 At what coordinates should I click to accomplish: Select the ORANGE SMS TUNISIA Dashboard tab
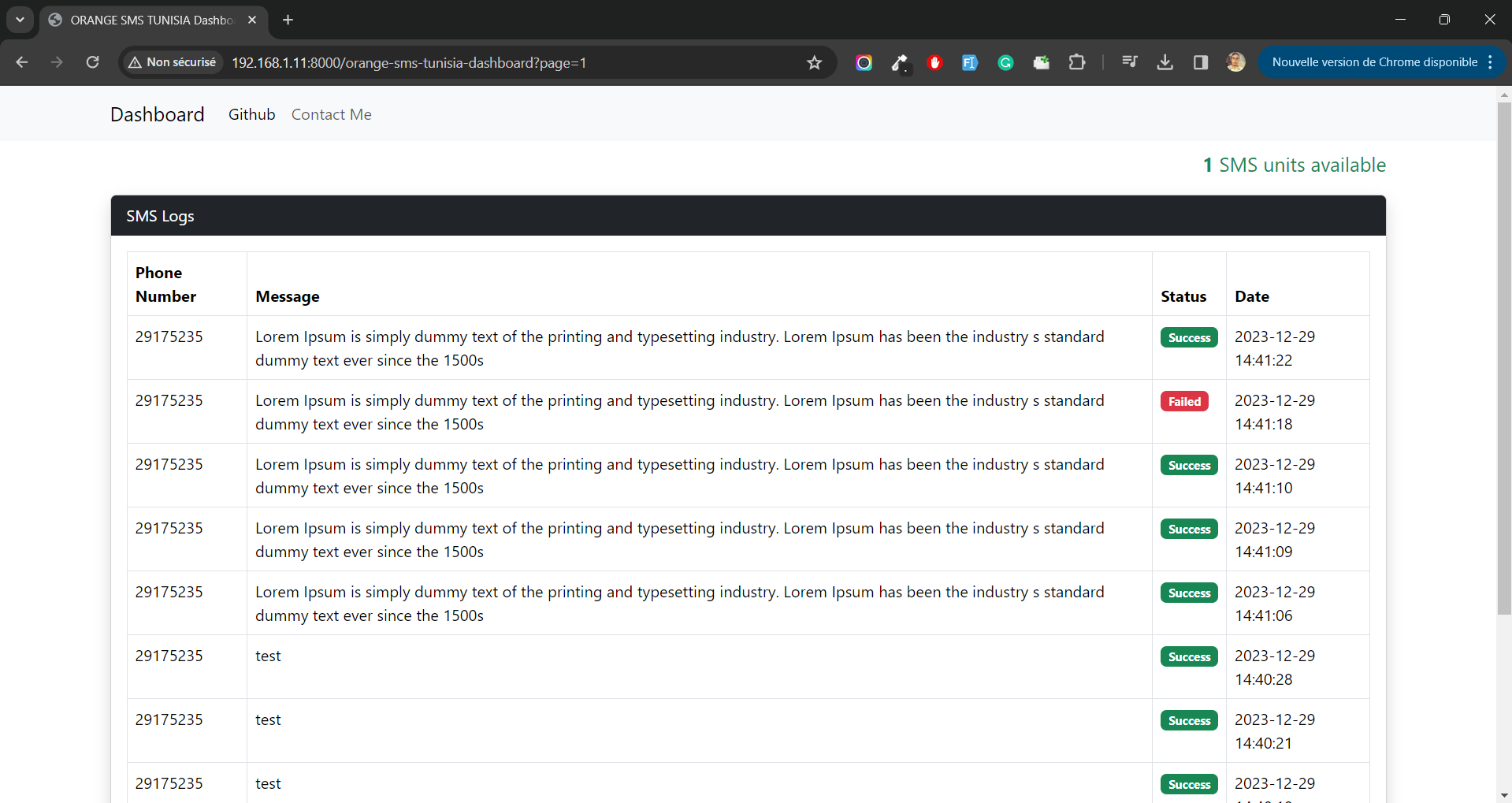(x=154, y=20)
